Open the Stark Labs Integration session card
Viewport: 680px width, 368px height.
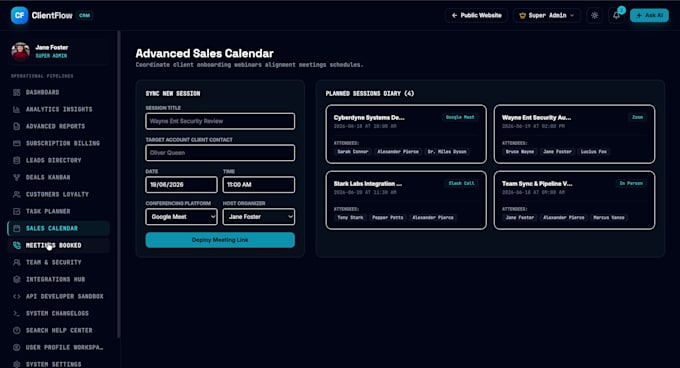click(406, 200)
